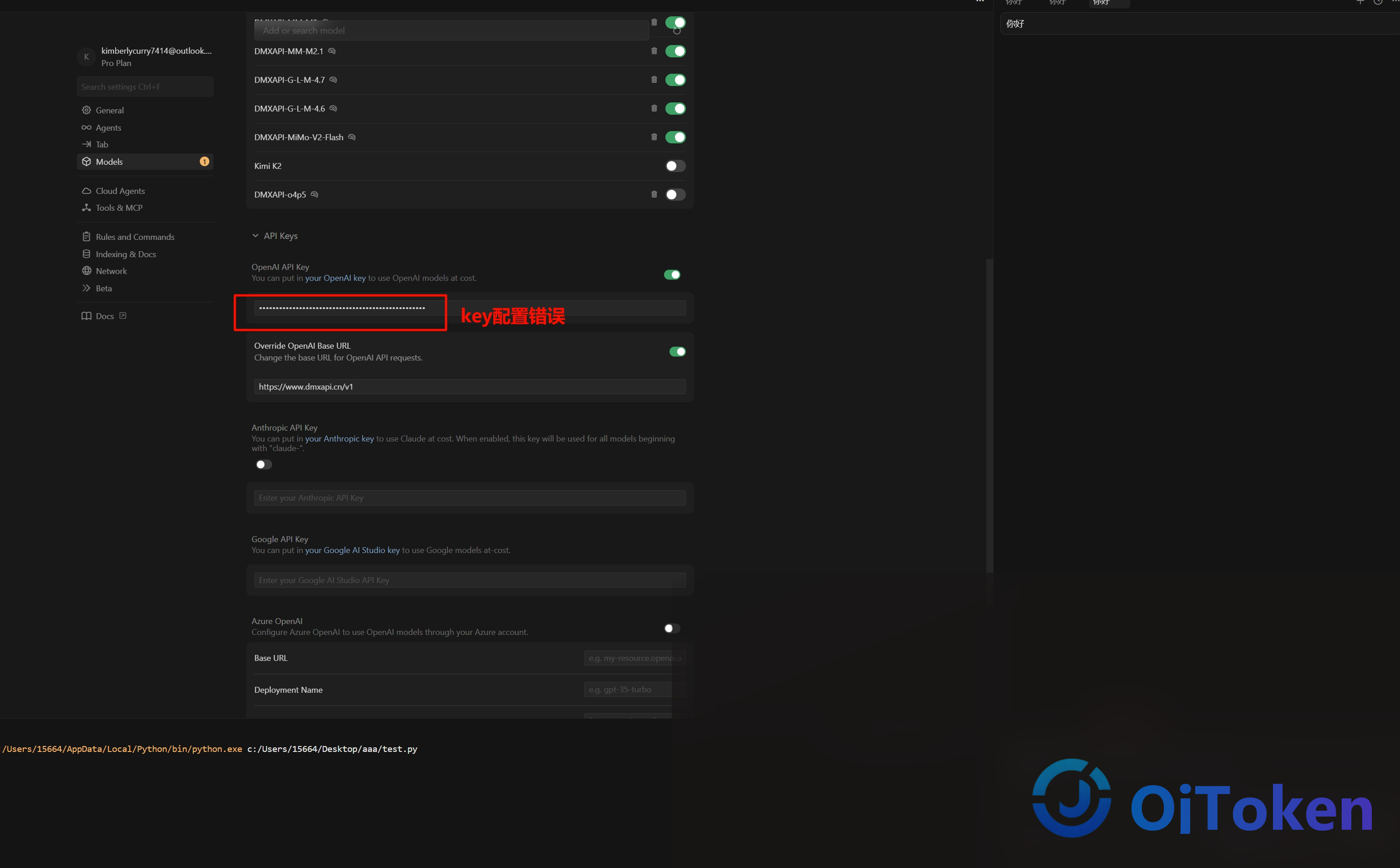Open the 'your Anthropic key' link
Screen dimensions: 1400x868
(339, 439)
